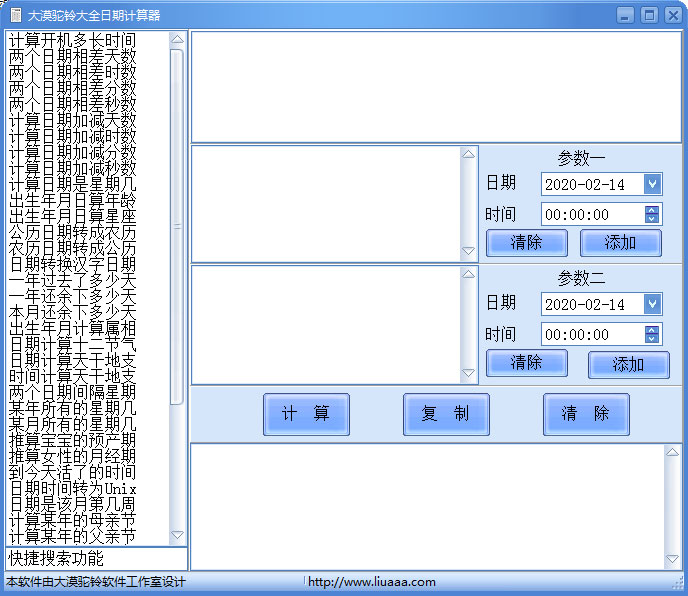Choose 计算日期加减分数 from the list
The width and height of the screenshot is (688, 596).
pyautogui.click(x=72, y=153)
